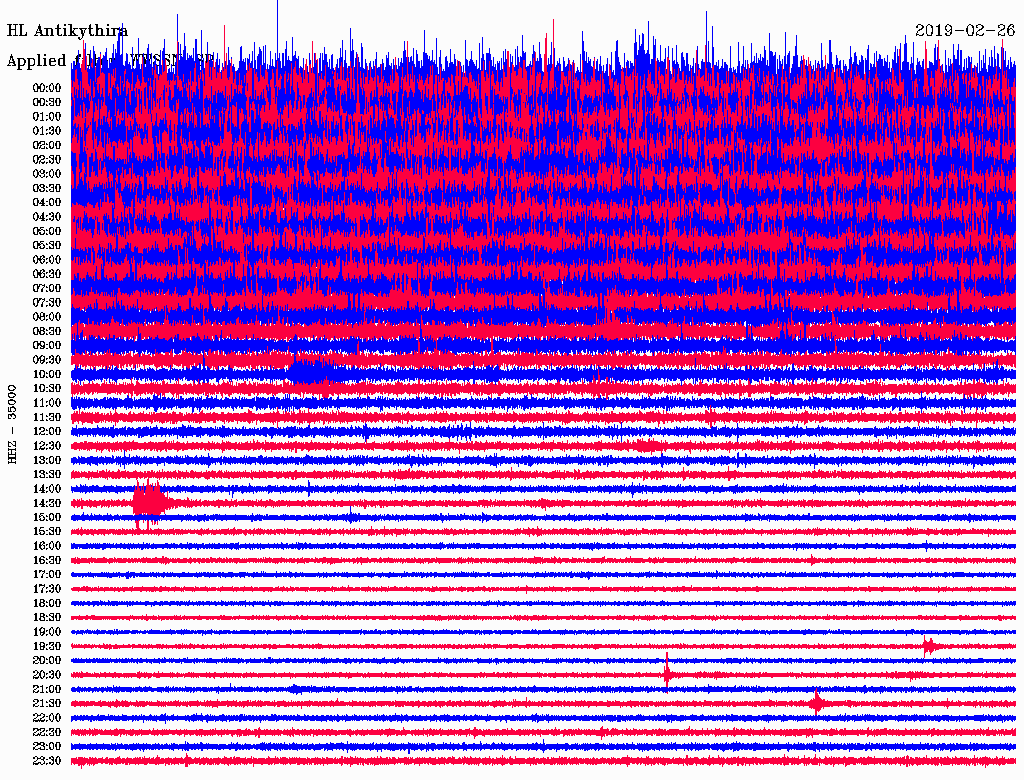Screen dimensions: 1024x780
Task: Click the large red seismic event at 14:30
Action: click(149, 502)
